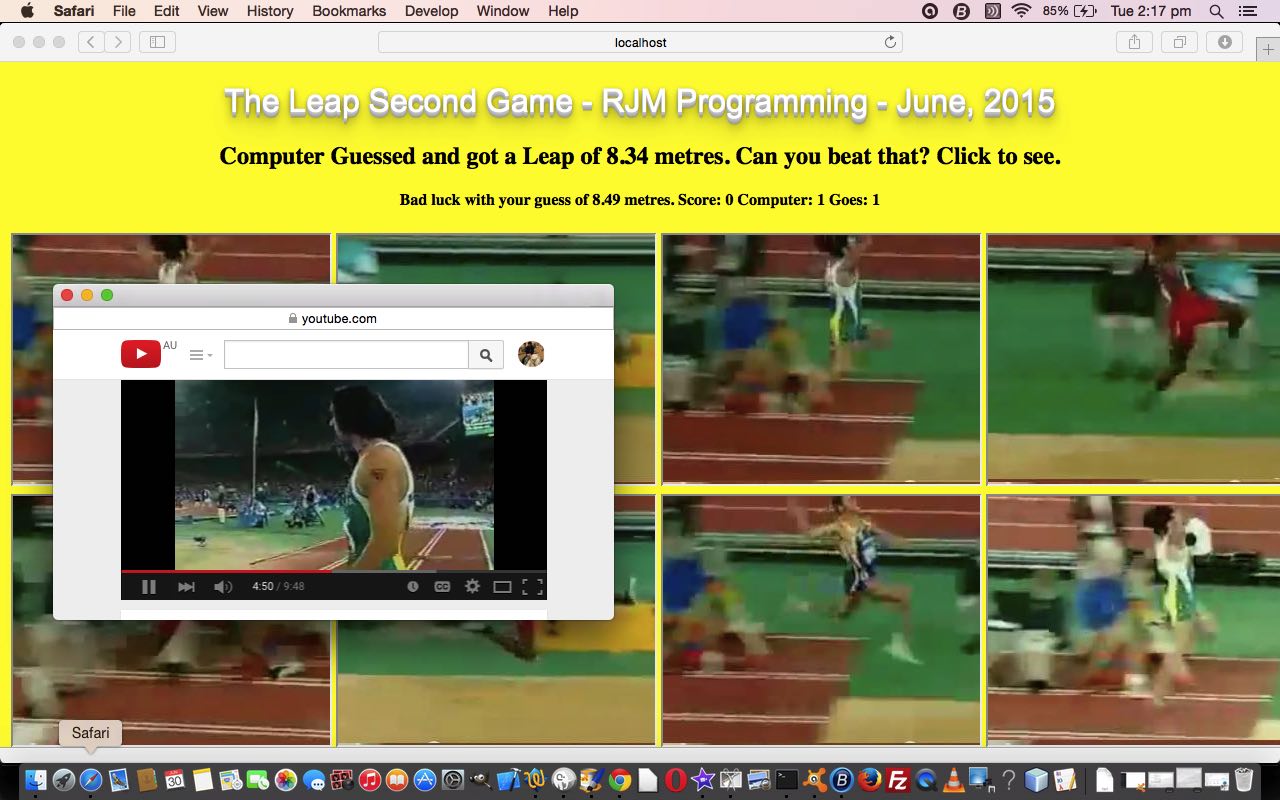Open System Preferences from the Dock
Image resolution: width=1280 pixels, height=800 pixels.
(x=453, y=780)
